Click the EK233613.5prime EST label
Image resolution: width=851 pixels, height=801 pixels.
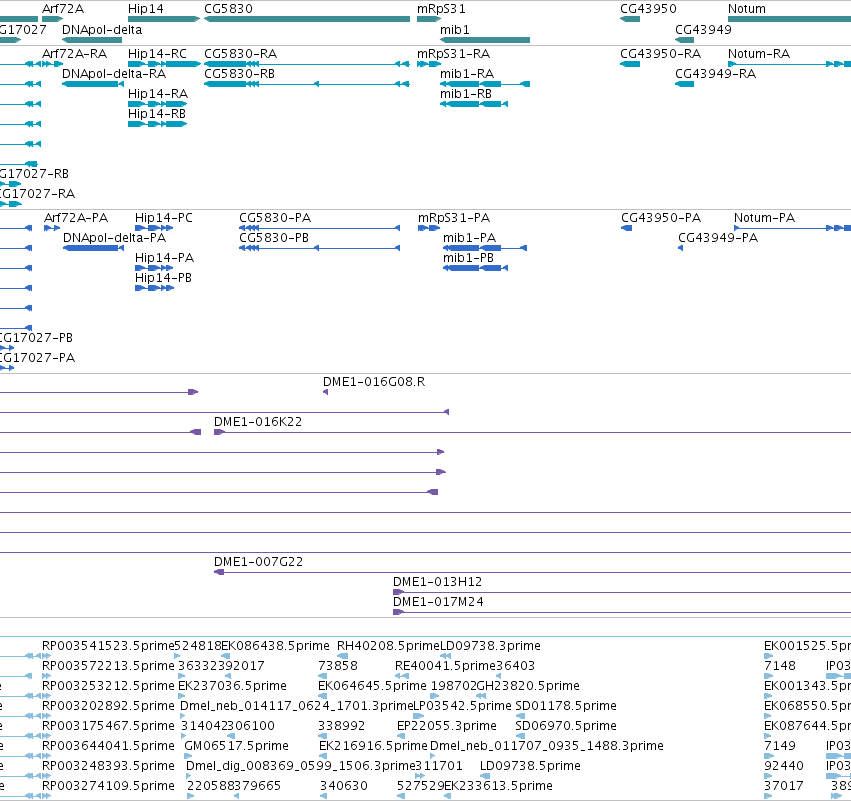498,786
